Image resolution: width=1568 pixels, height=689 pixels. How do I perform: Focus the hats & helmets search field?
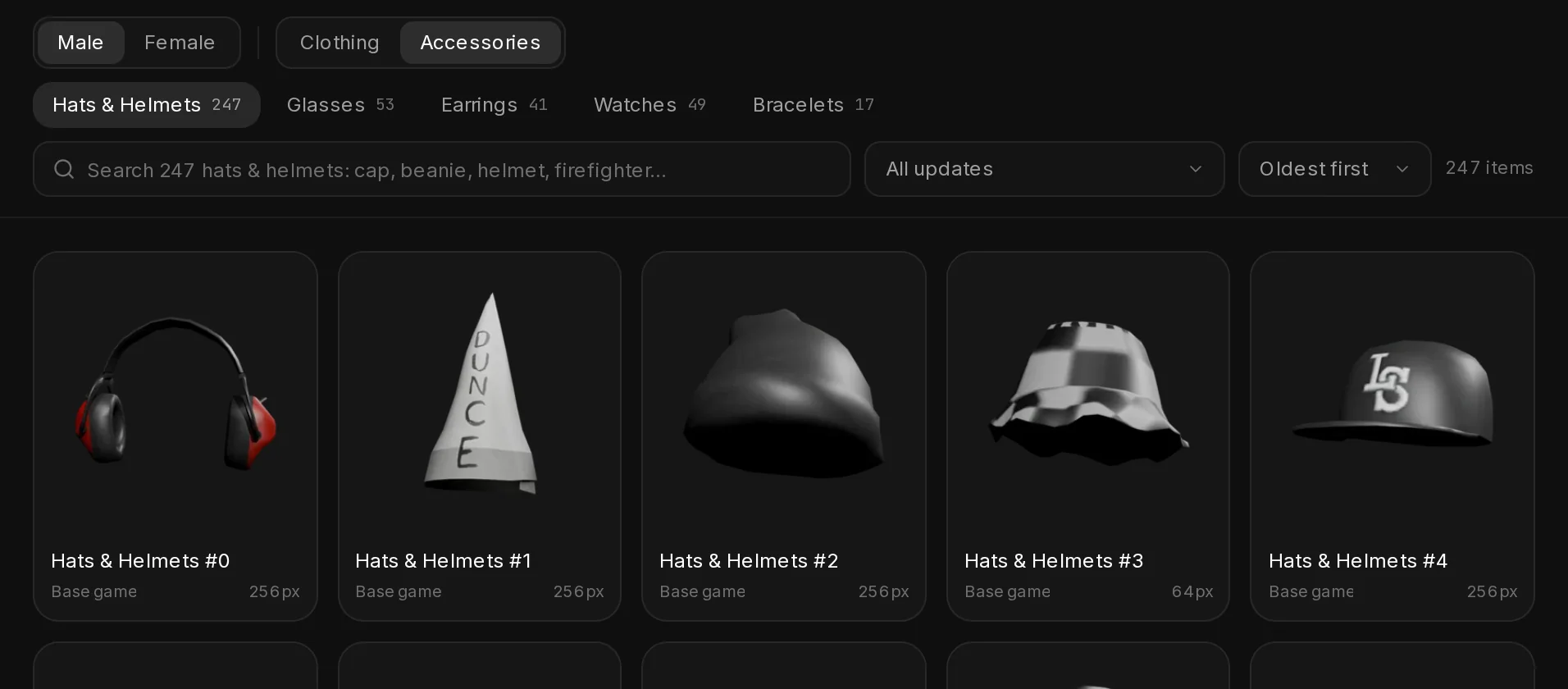(441, 169)
